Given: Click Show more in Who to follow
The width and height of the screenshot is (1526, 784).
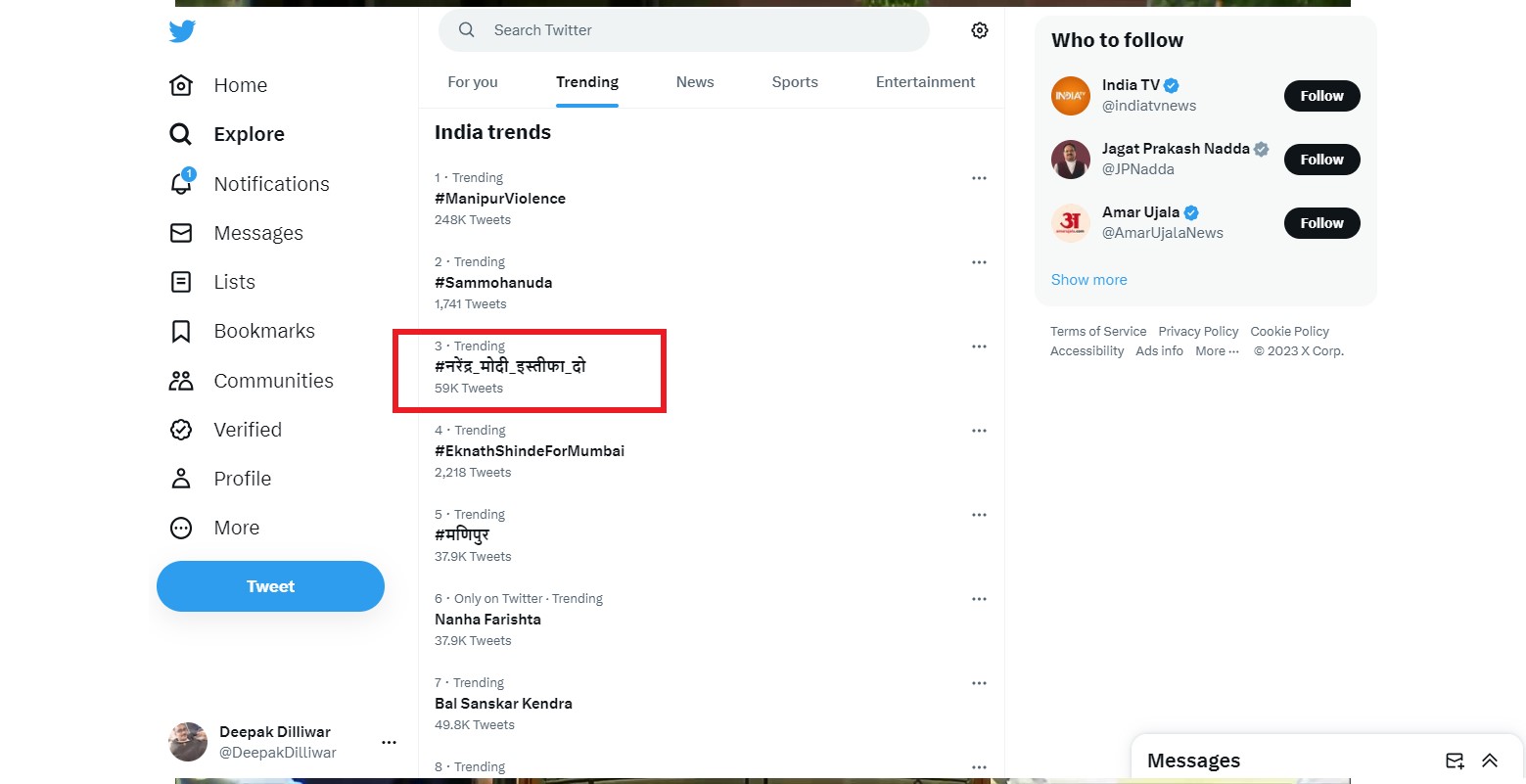Looking at the screenshot, I should tap(1088, 280).
